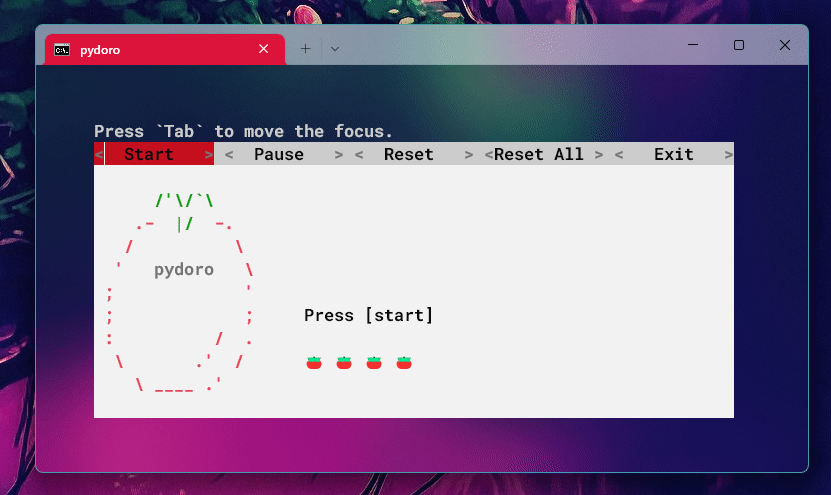Maximize the terminal window
Screen dimensions: 831x495
click(x=739, y=45)
